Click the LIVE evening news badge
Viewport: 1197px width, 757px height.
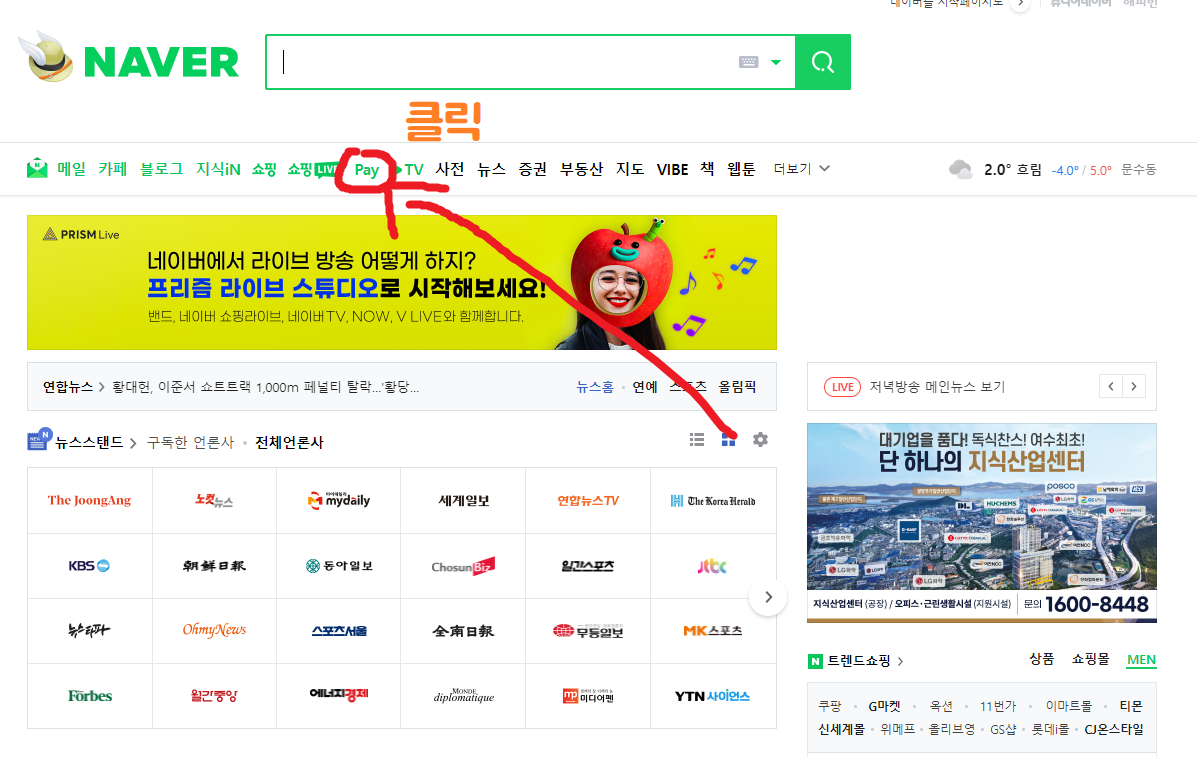[842, 387]
